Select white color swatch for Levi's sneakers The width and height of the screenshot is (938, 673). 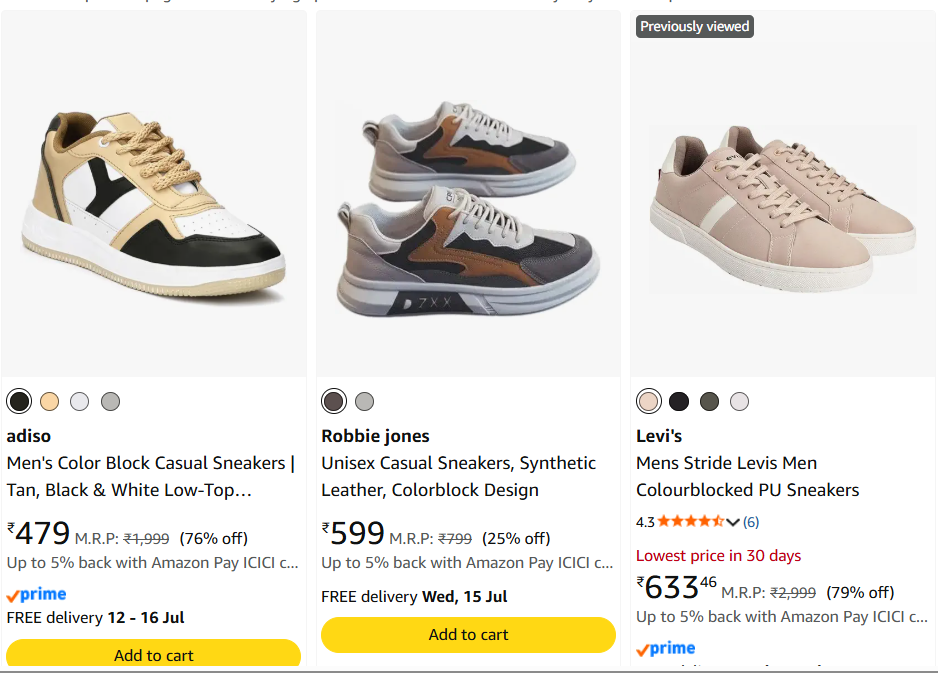(x=739, y=401)
